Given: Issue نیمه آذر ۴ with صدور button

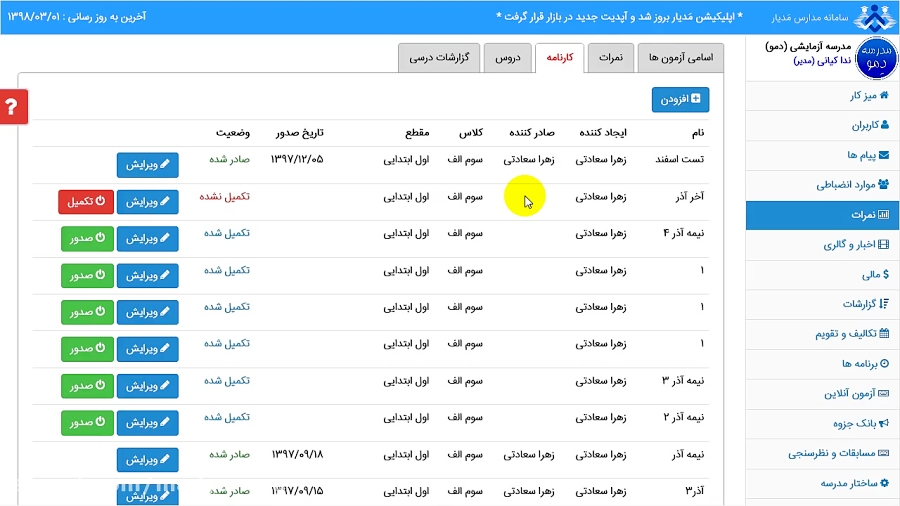Looking at the screenshot, I should point(87,238).
